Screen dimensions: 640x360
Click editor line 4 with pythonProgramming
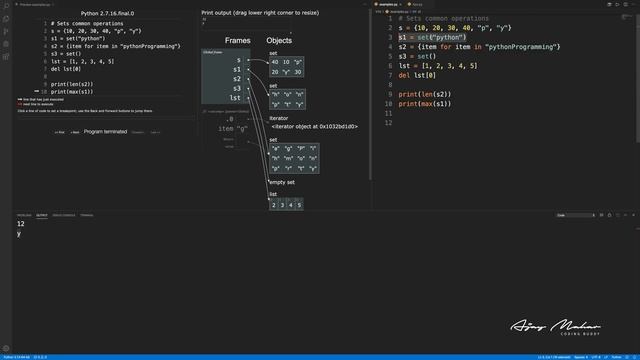point(479,47)
